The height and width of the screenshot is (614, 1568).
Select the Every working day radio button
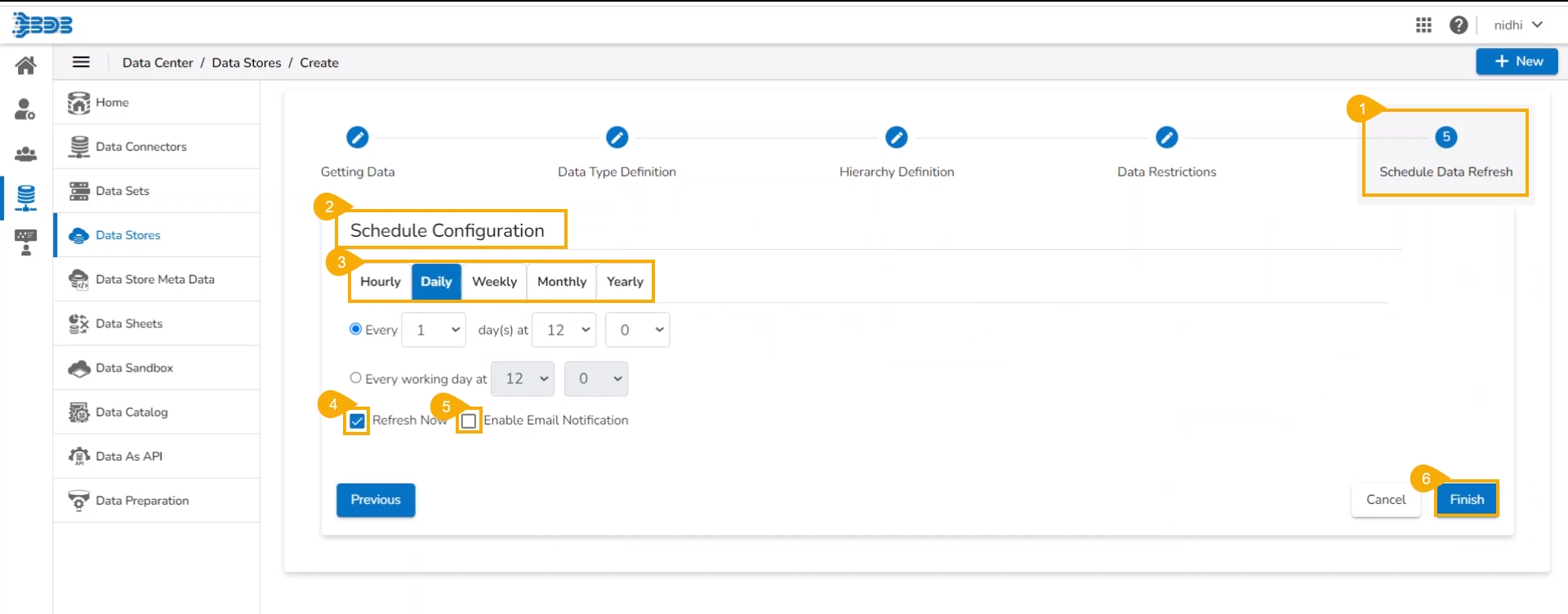coord(355,378)
